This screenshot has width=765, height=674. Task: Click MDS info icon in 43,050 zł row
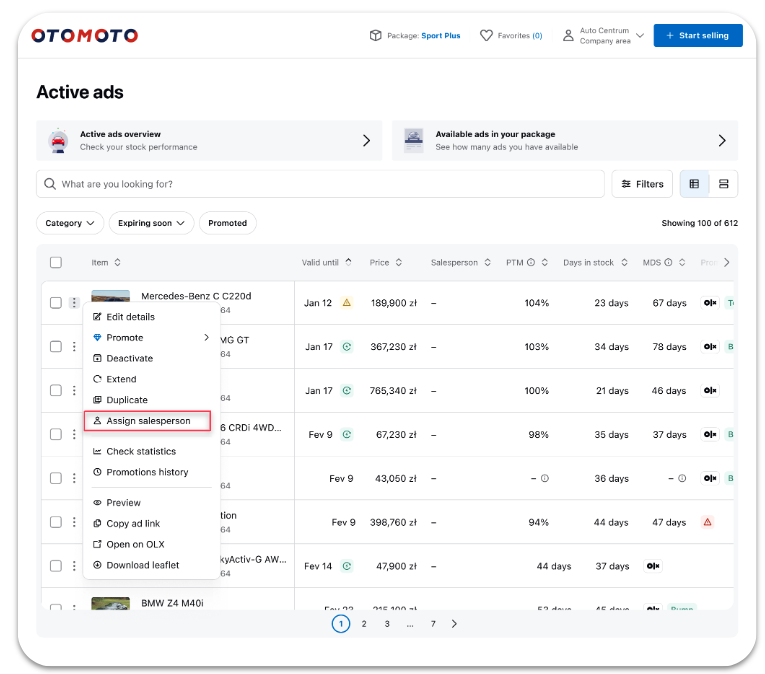[682, 478]
